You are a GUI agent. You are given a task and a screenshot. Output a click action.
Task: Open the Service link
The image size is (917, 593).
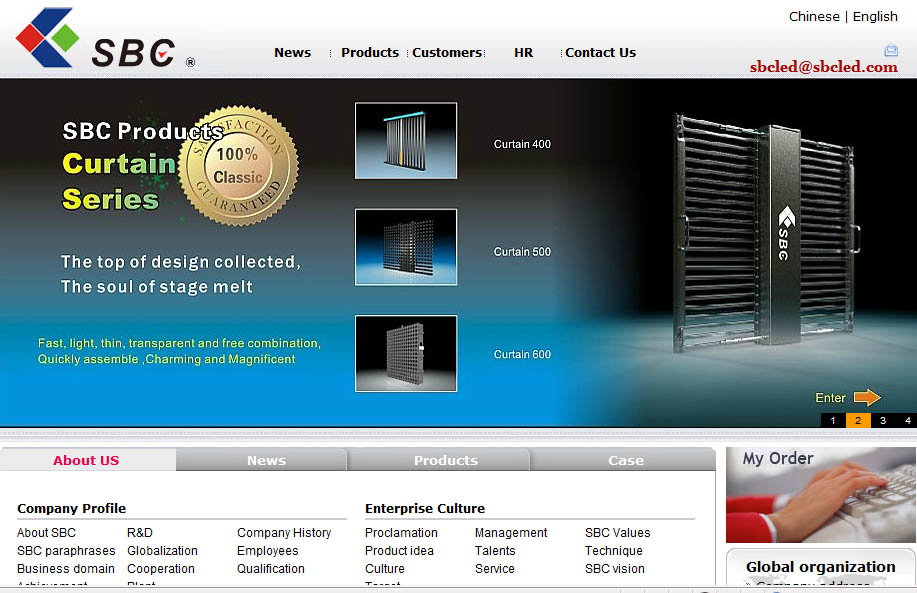[x=494, y=568]
